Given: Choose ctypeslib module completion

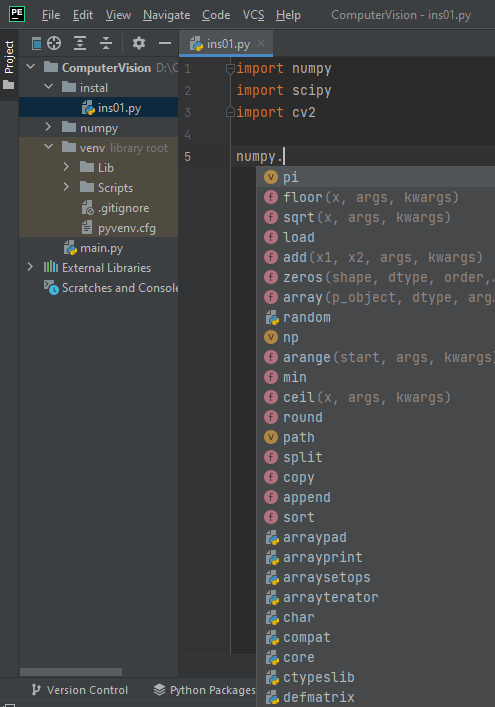Looking at the screenshot, I should pyautogui.click(x=376, y=677).
